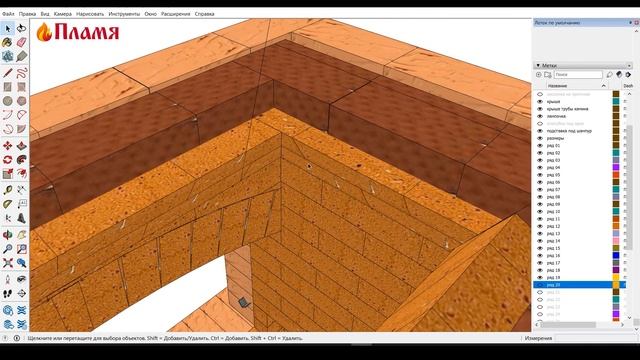The image size is (640, 360).
Task: Activate the Orbit camera tool
Action: coord(8,235)
